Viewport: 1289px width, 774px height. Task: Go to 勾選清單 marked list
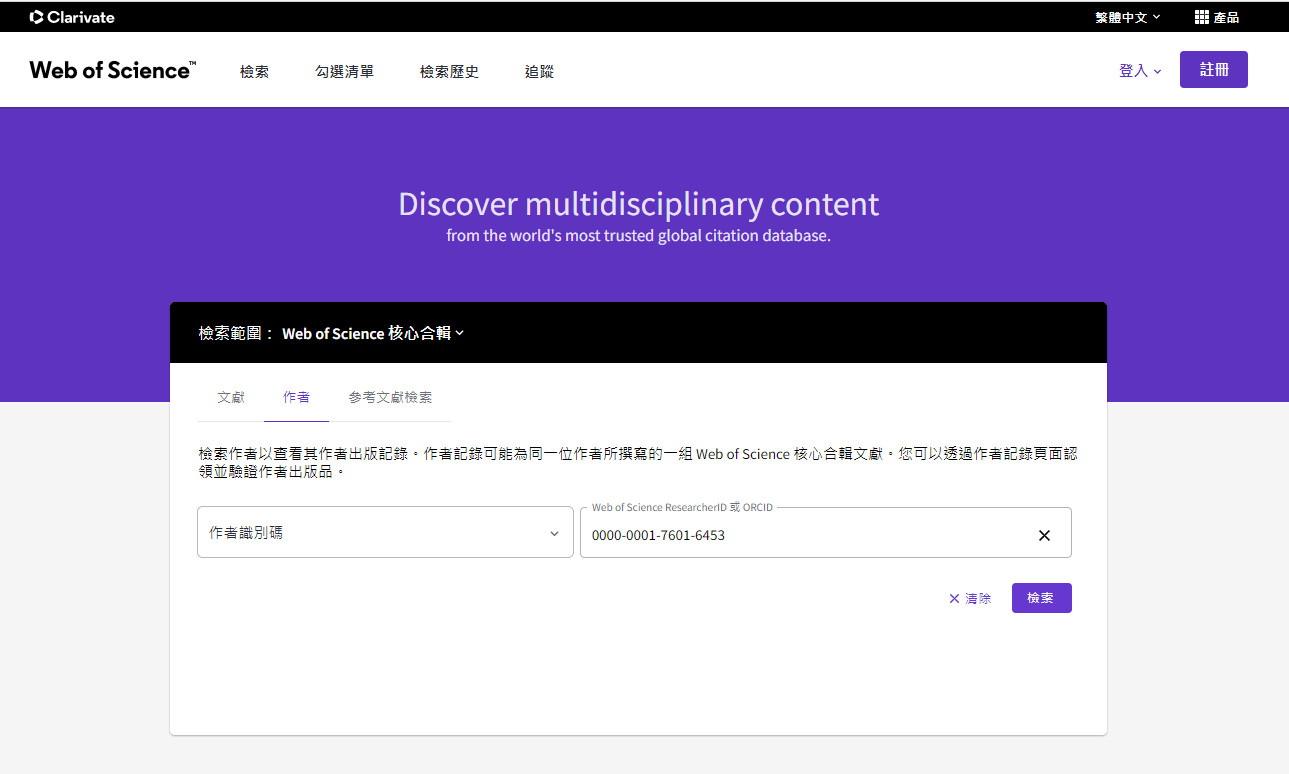coord(344,72)
